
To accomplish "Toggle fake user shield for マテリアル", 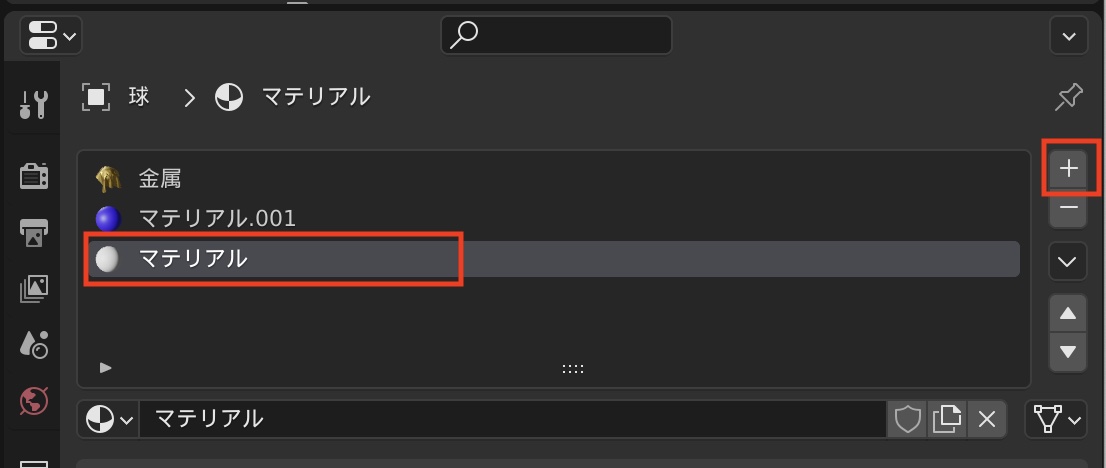I will click(907, 419).
